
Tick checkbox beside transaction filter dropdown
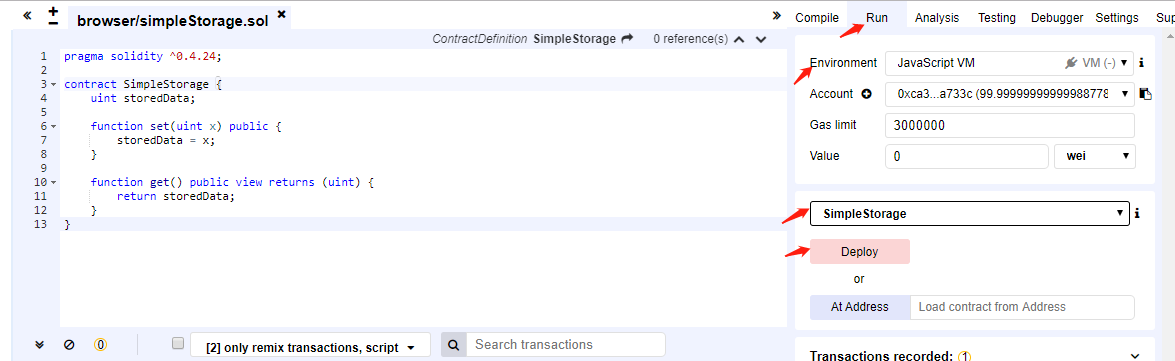[178, 344]
